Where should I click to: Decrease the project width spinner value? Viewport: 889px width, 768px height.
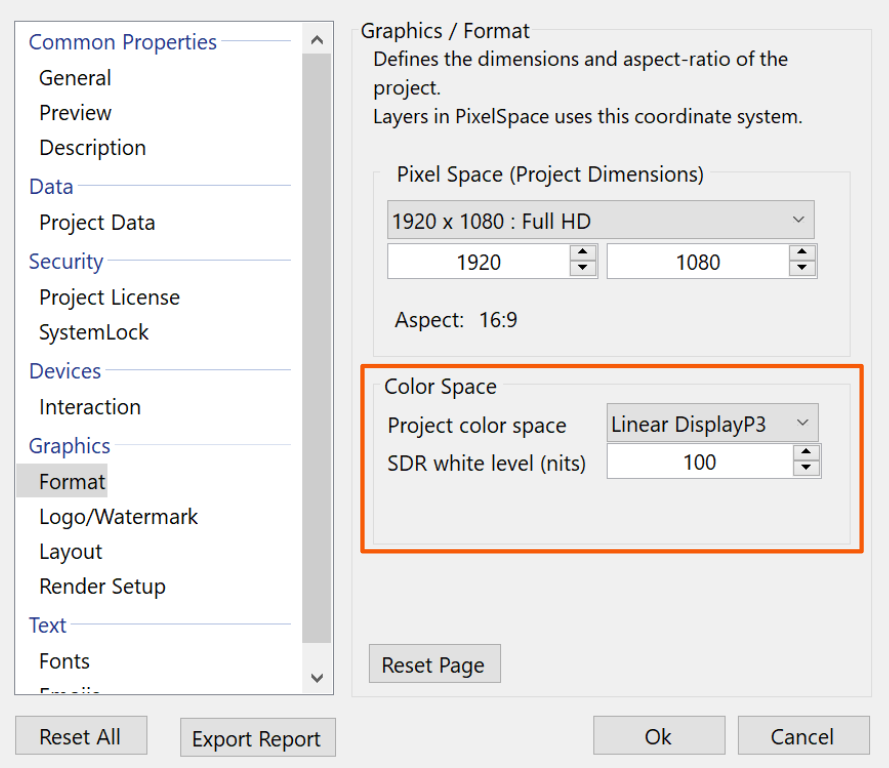tap(583, 269)
